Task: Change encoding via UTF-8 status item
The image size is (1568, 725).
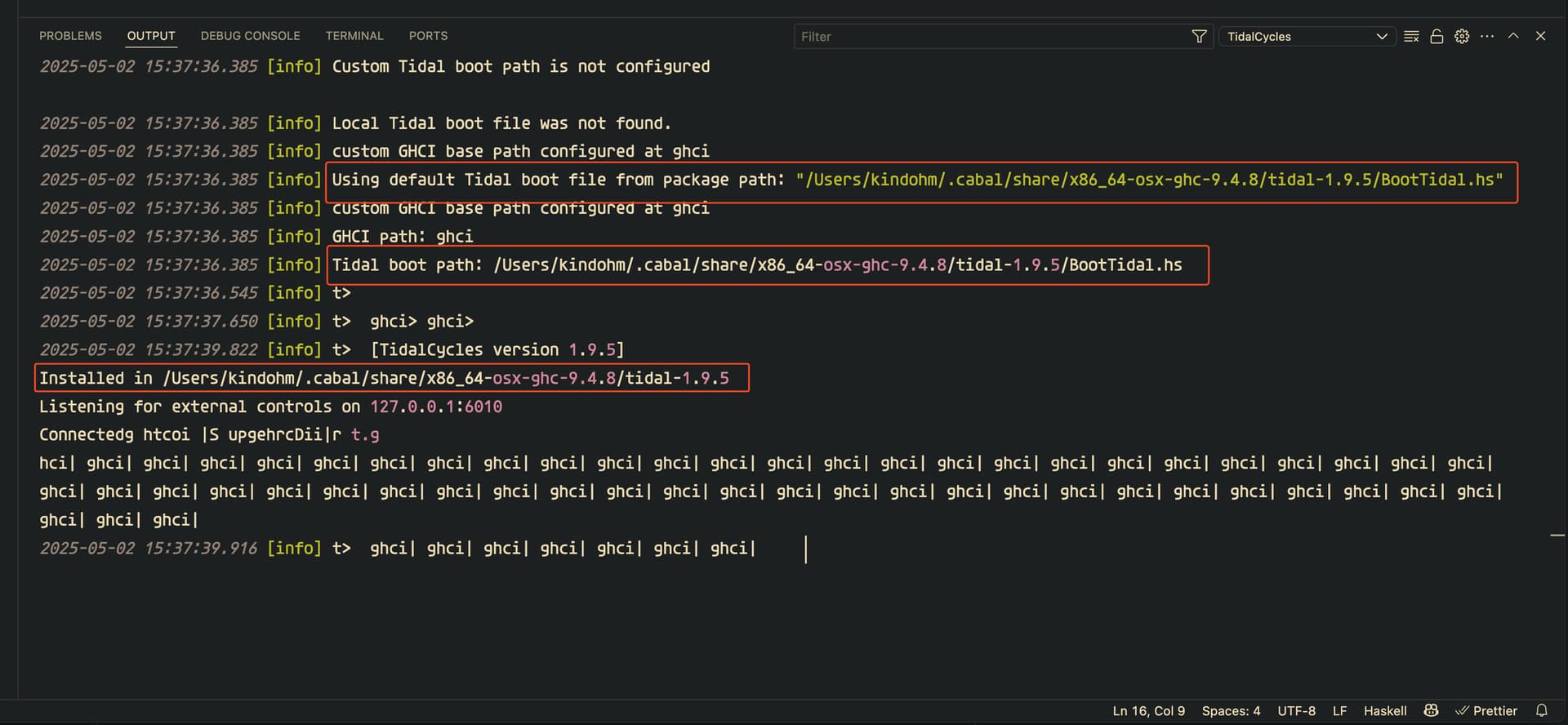Action: [x=1296, y=711]
